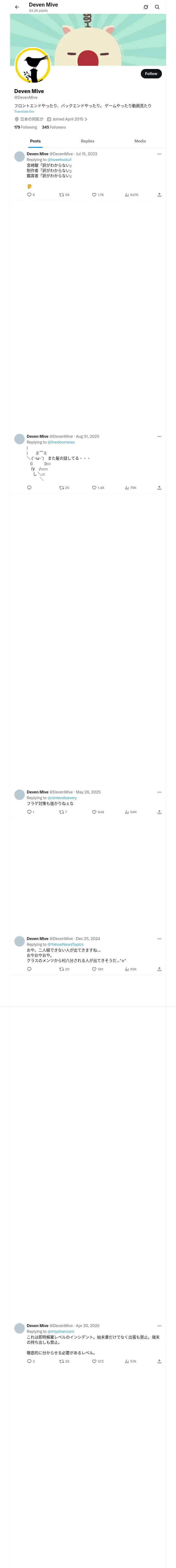Screen dimensions: 176x1568
Task: Switch to the Replies tab
Action: 87,141
